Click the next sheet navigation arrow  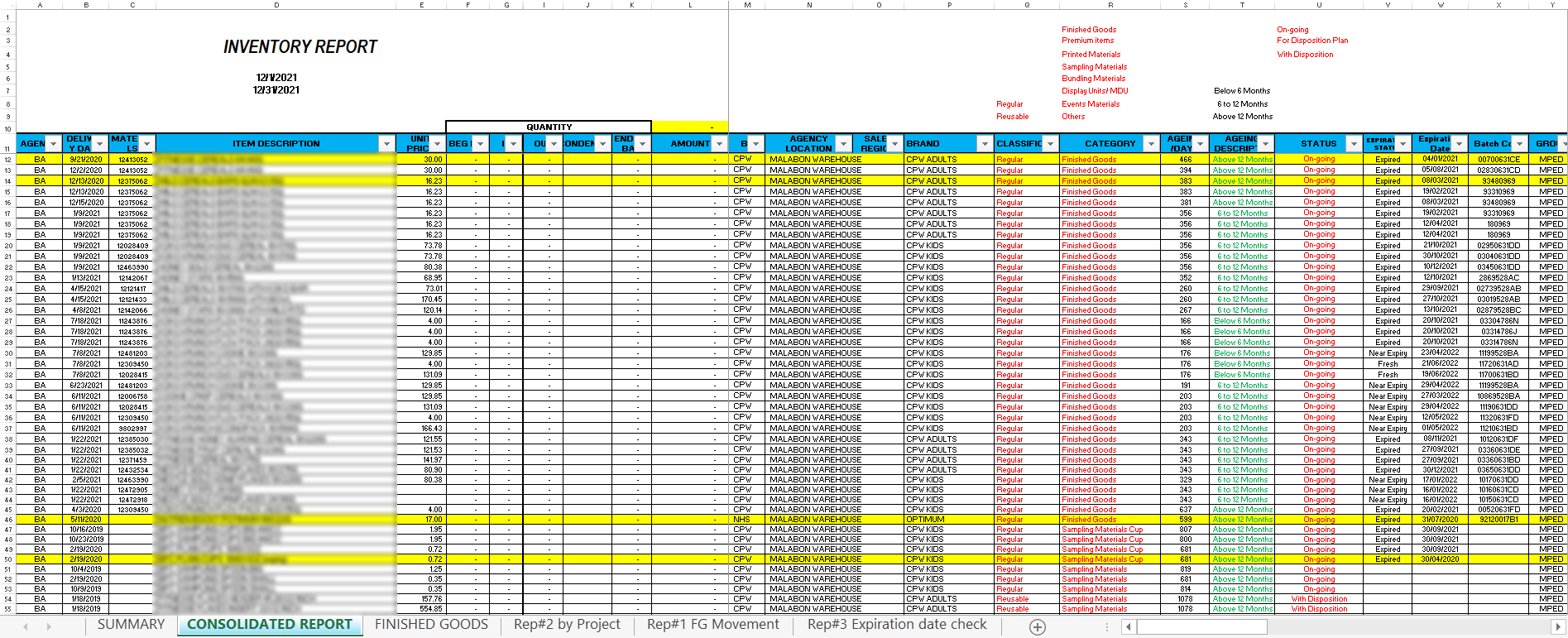click(49, 626)
